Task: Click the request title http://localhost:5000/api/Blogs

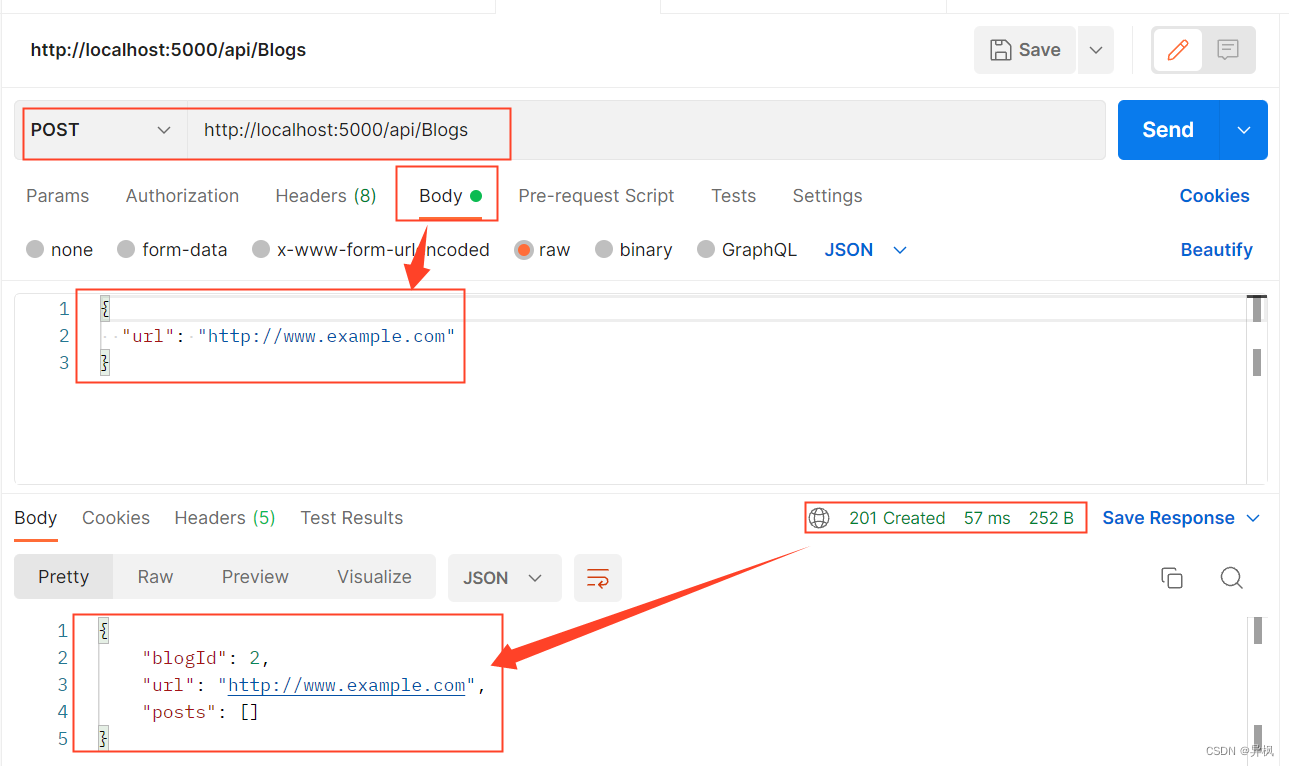Action: pos(168,50)
